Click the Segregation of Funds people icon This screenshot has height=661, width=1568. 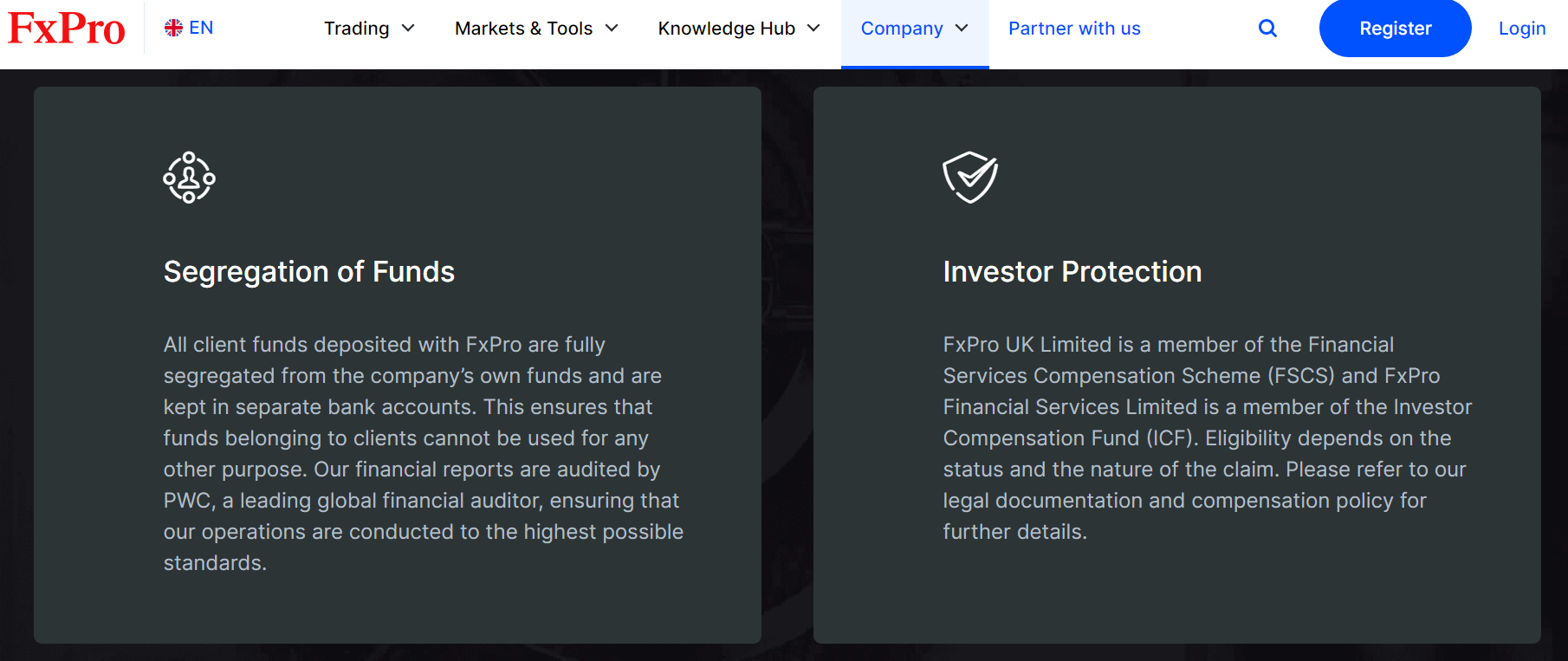click(189, 178)
